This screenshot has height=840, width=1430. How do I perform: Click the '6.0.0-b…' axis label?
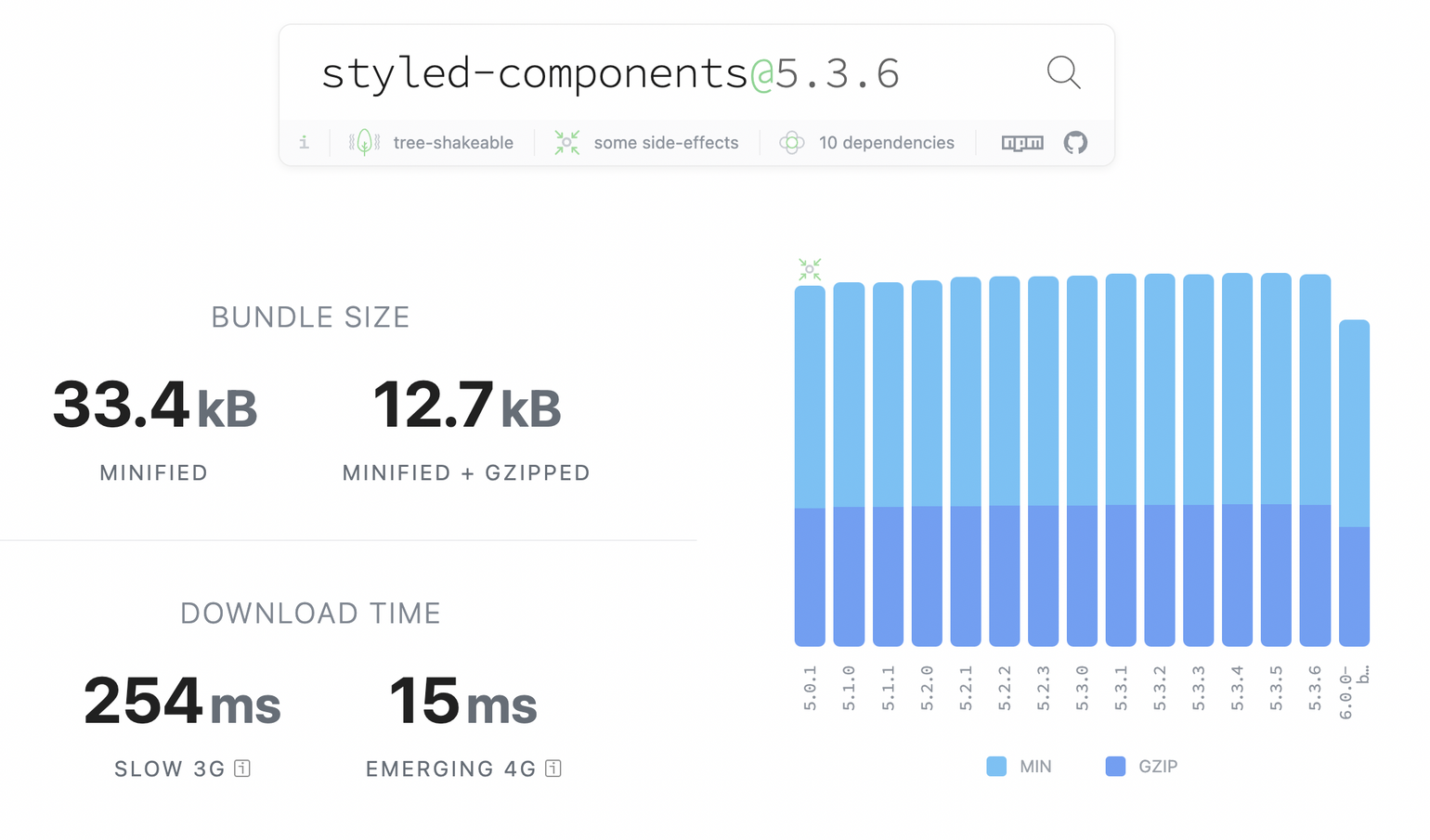coord(1355,691)
